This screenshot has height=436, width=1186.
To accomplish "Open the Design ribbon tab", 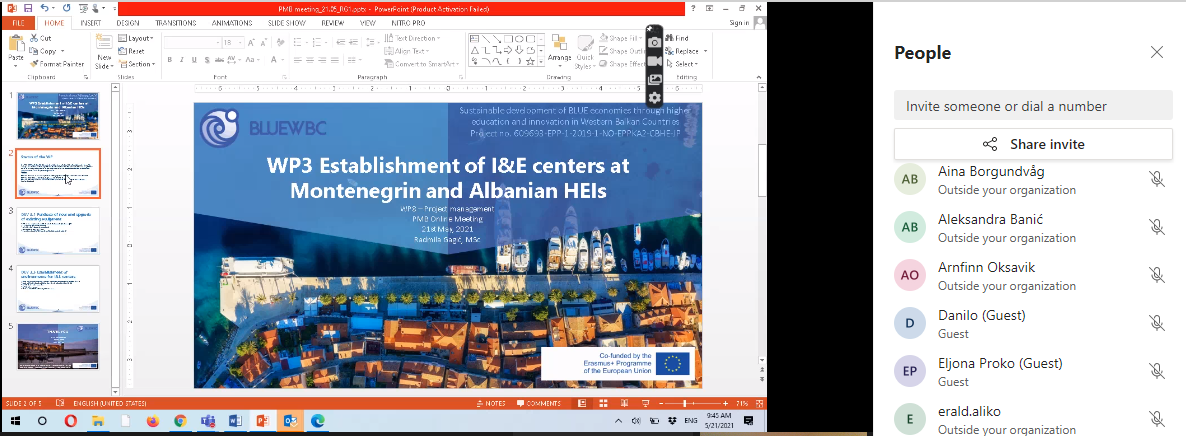I will click(x=128, y=22).
